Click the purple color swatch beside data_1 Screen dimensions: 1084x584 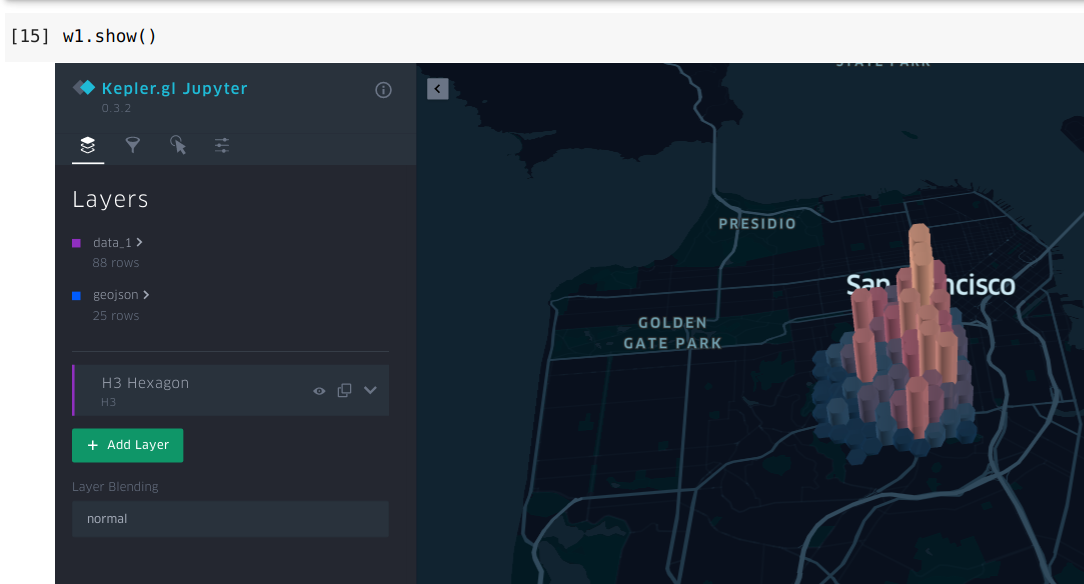[78, 242]
